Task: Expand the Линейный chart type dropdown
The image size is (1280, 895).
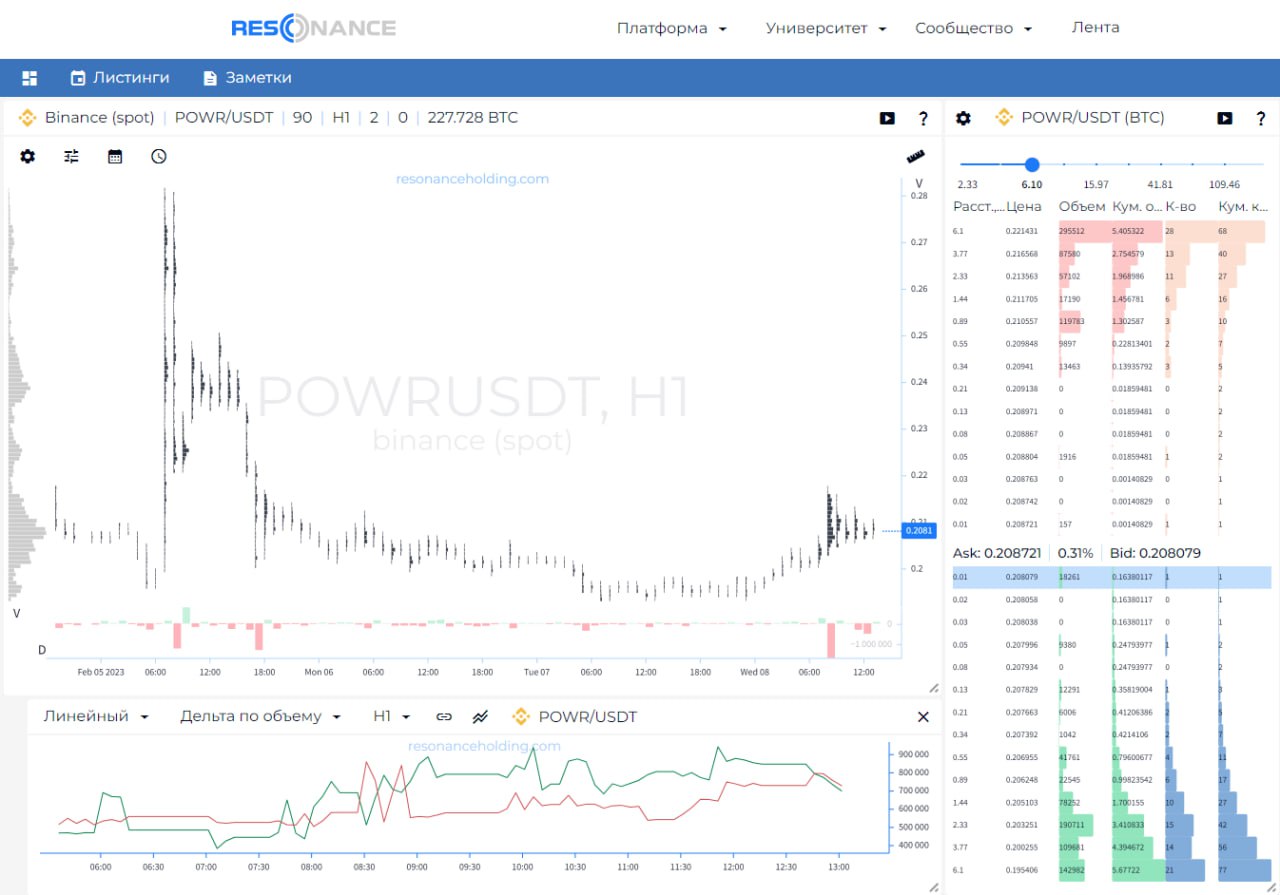Action: point(96,717)
